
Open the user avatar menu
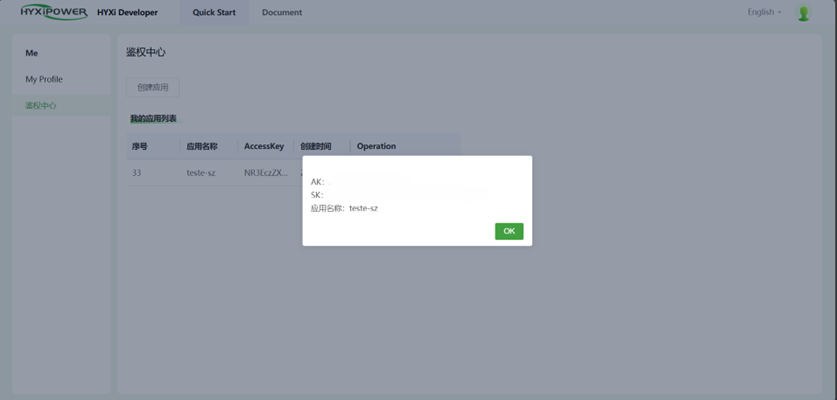click(x=803, y=13)
